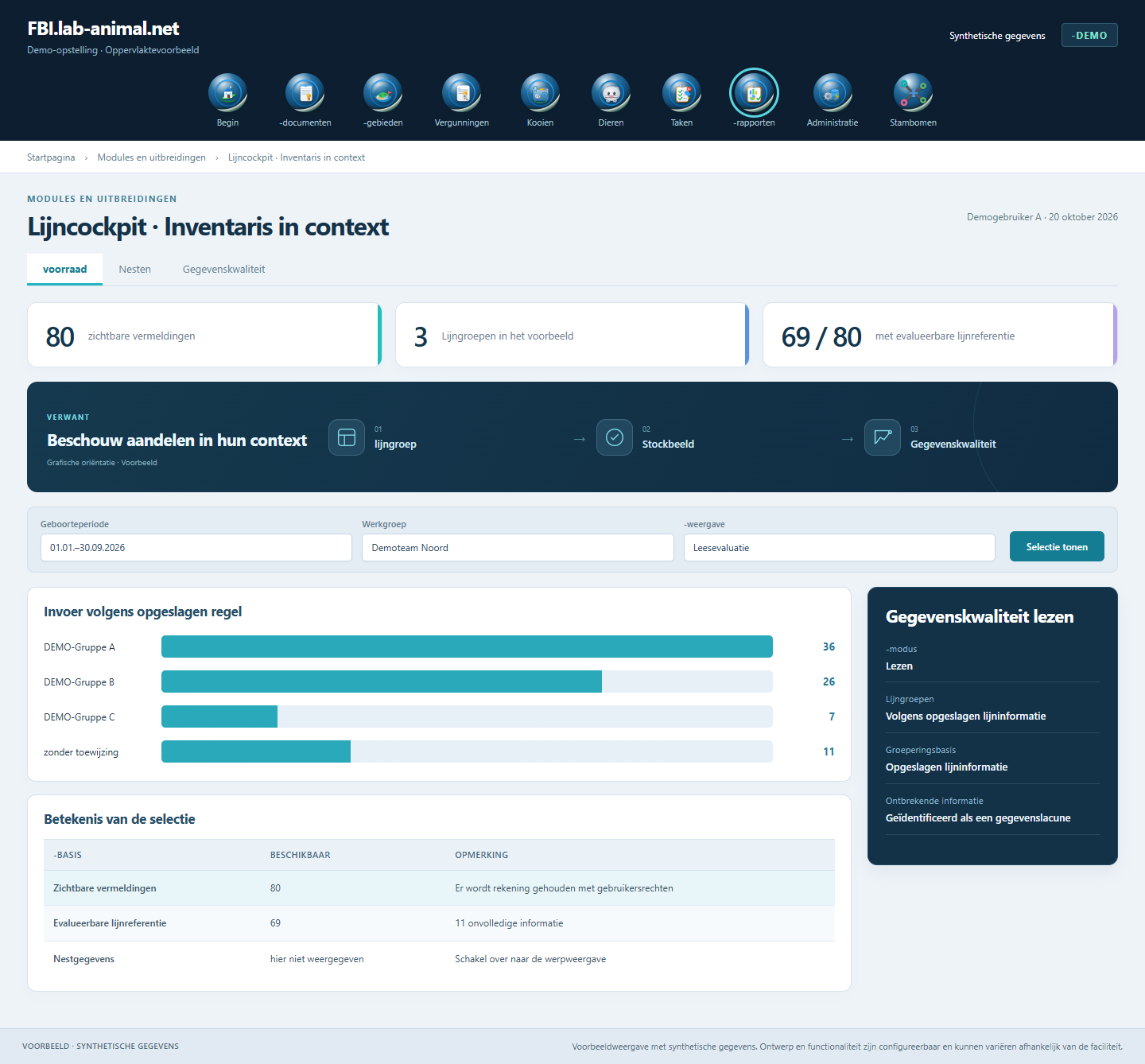Click the Zichtbare vermeldingen table row label

point(105,888)
